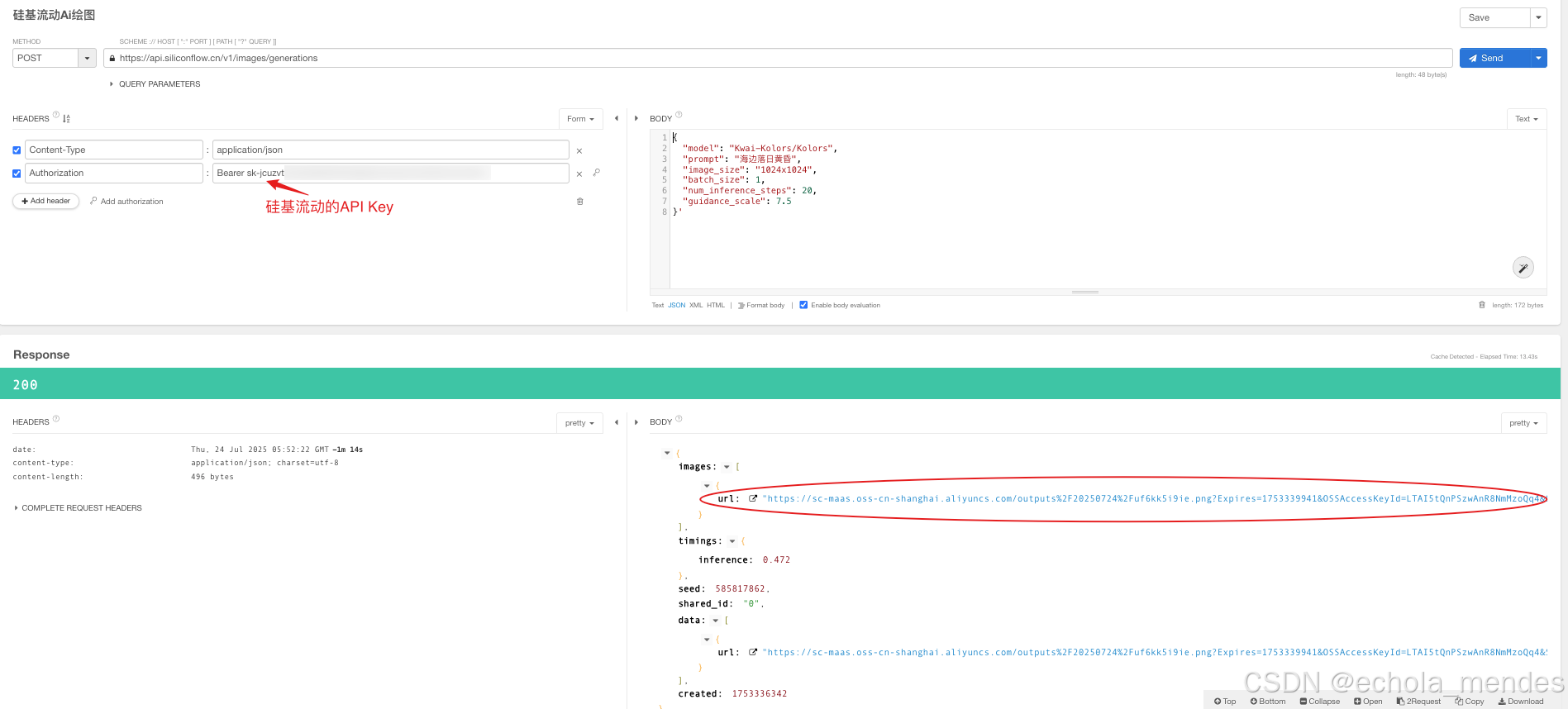The height and width of the screenshot is (709, 1568).
Task: Click the request URL input field
Action: click(x=778, y=58)
